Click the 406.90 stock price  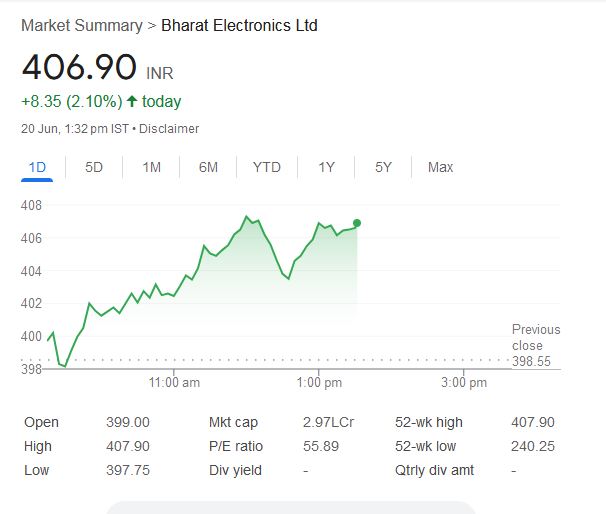click(x=79, y=68)
